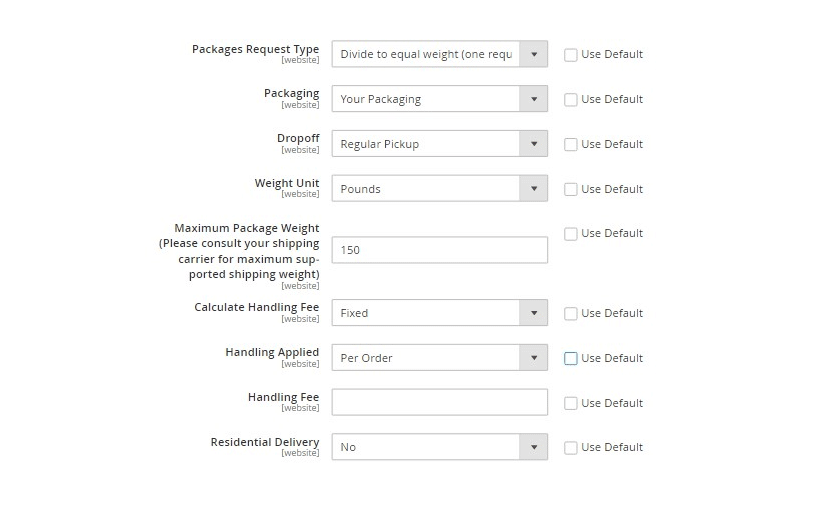Check Use Default for Maximum Package Weight
The image size is (837, 509).
point(571,234)
